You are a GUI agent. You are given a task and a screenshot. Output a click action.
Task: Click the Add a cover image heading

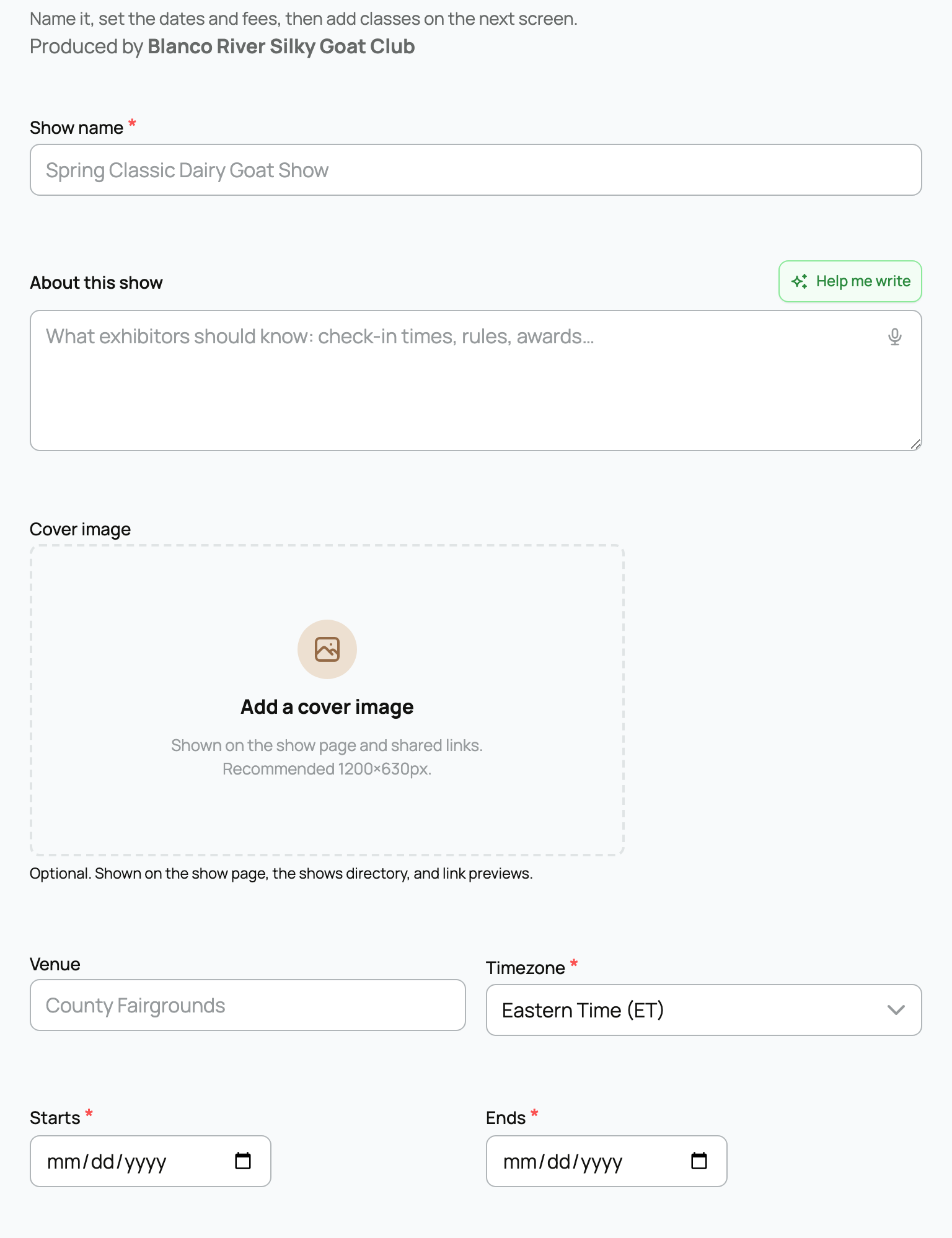(x=327, y=707)
